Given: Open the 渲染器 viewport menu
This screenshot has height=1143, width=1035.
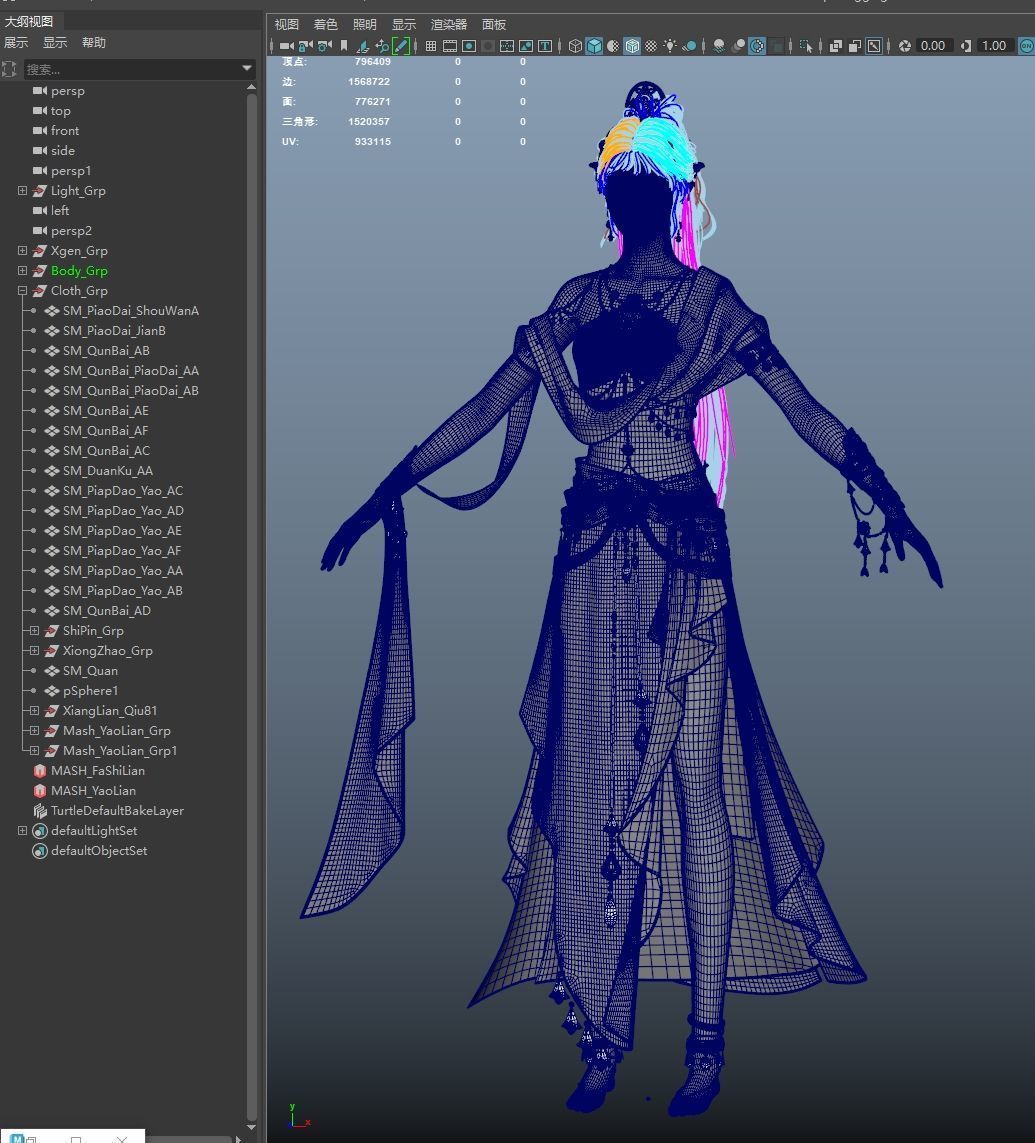Looking at the screenshot, I should pyautogui.click(x=448, y=24).
